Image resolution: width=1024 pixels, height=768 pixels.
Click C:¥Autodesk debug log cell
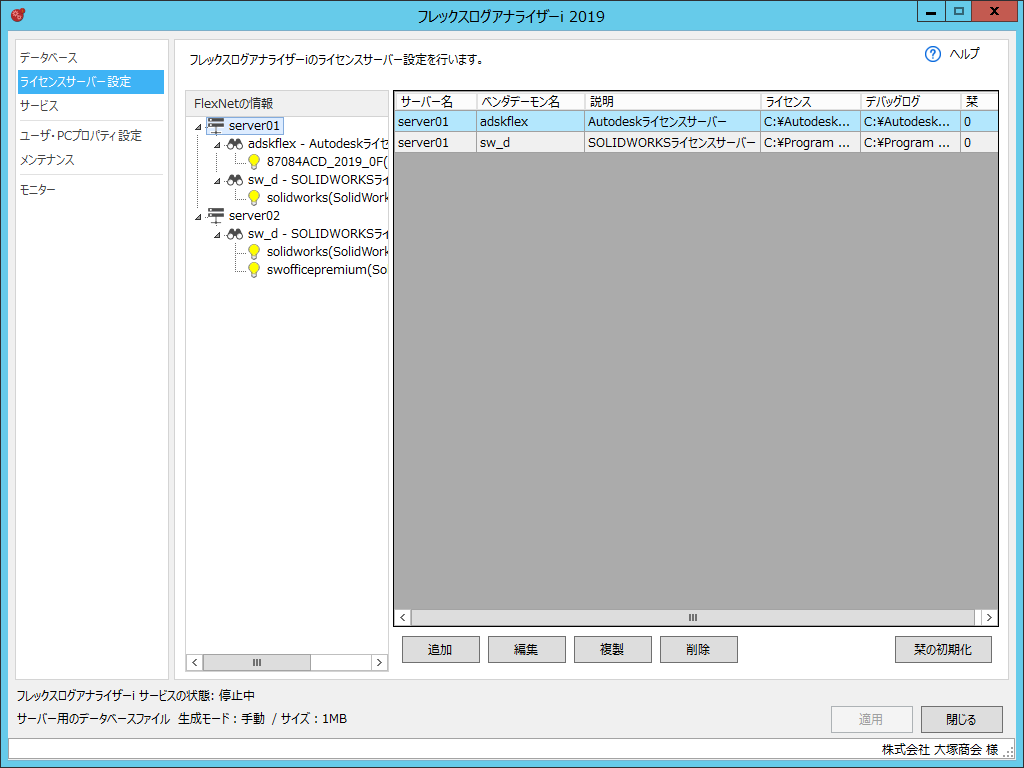point(910,121)
